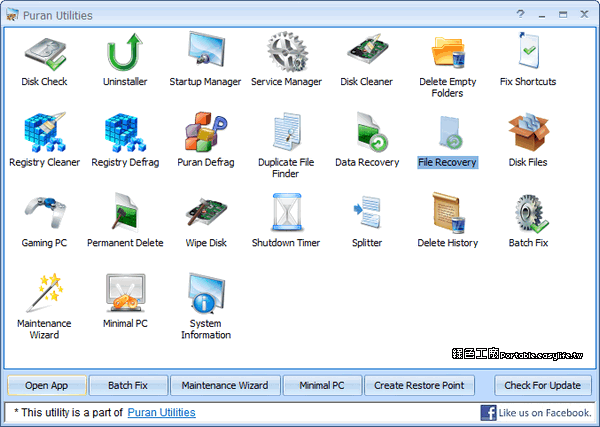Select the Registry Cleaner icon
Screen dimensions: 600x427
point(44,132)
